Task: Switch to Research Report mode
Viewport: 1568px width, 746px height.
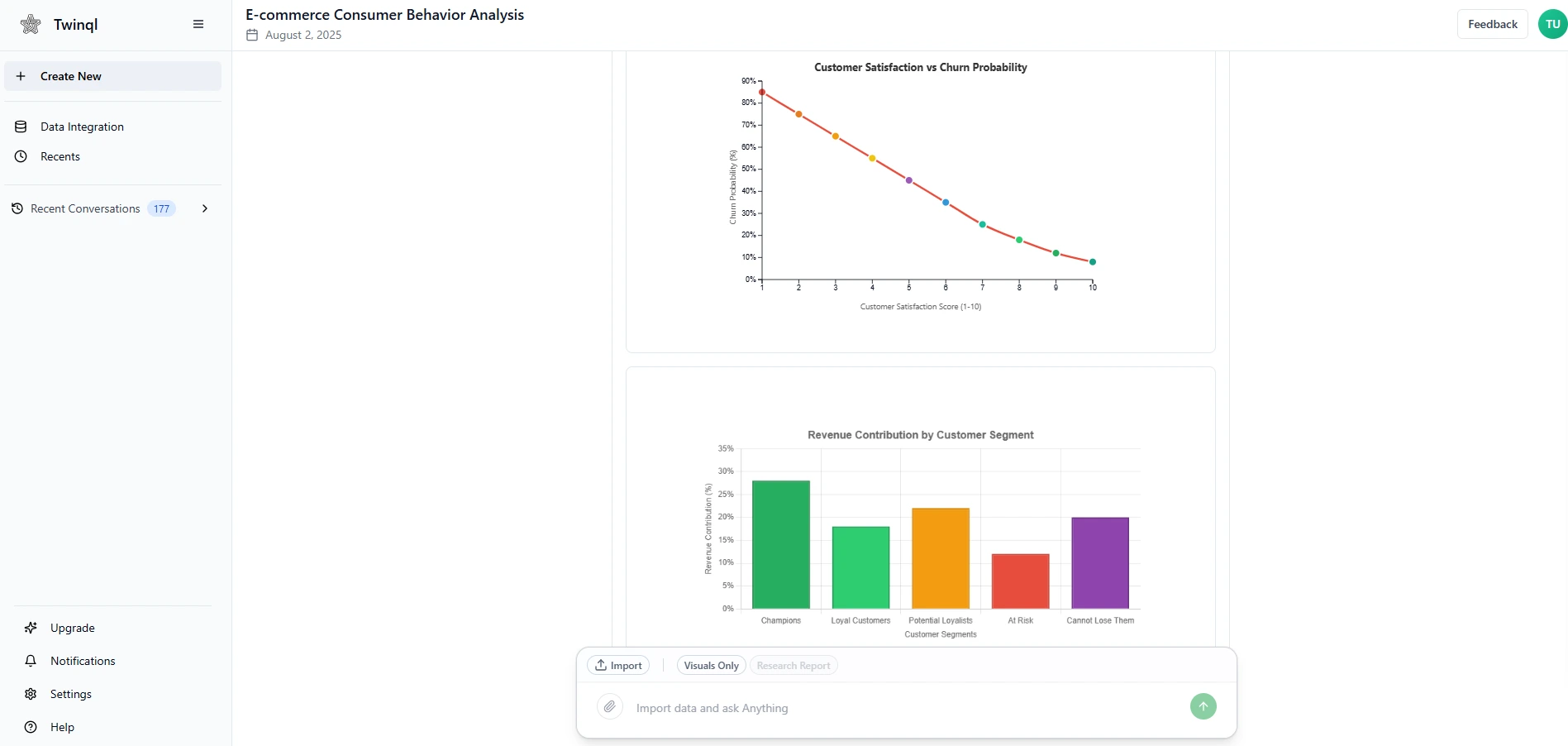Action: (793, 665)
